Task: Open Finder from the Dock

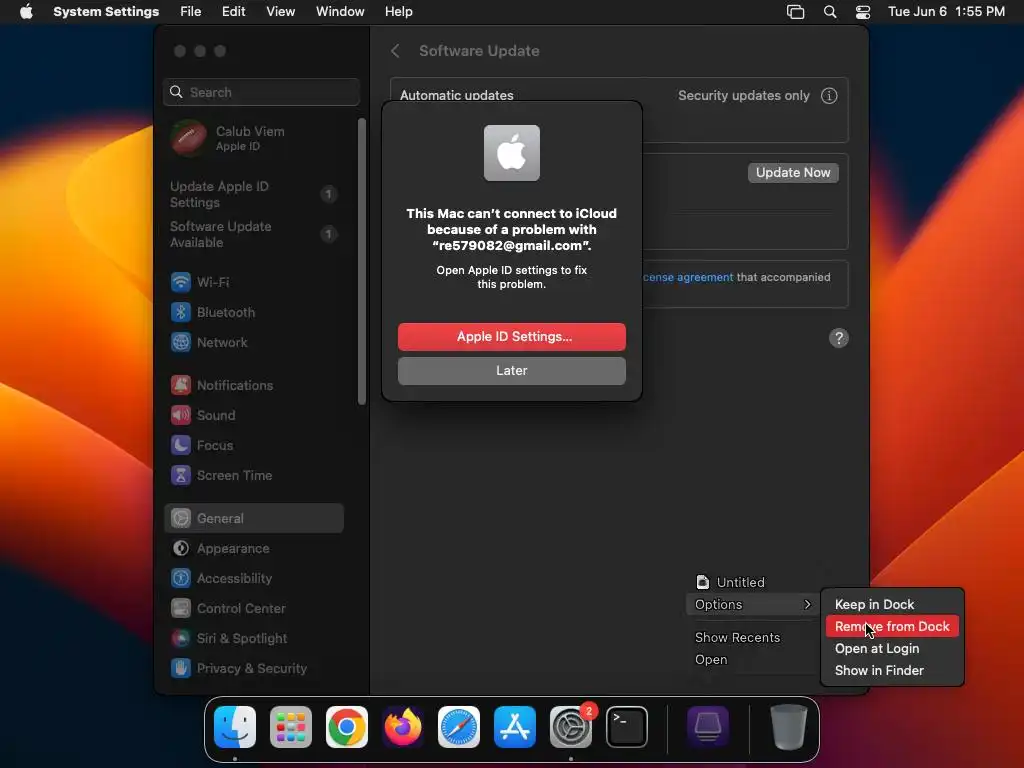Action: click(x=235, y=727)
